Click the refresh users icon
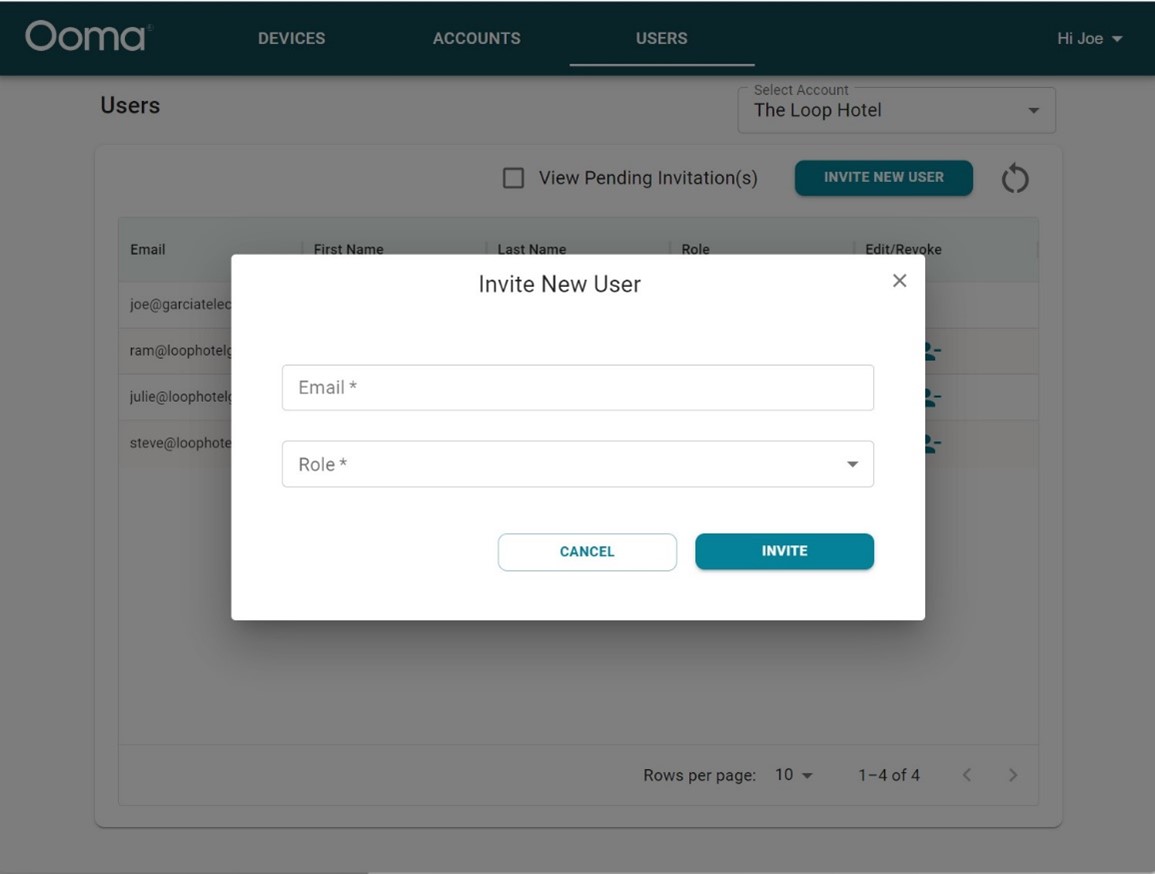 [x=1015, y=178]
